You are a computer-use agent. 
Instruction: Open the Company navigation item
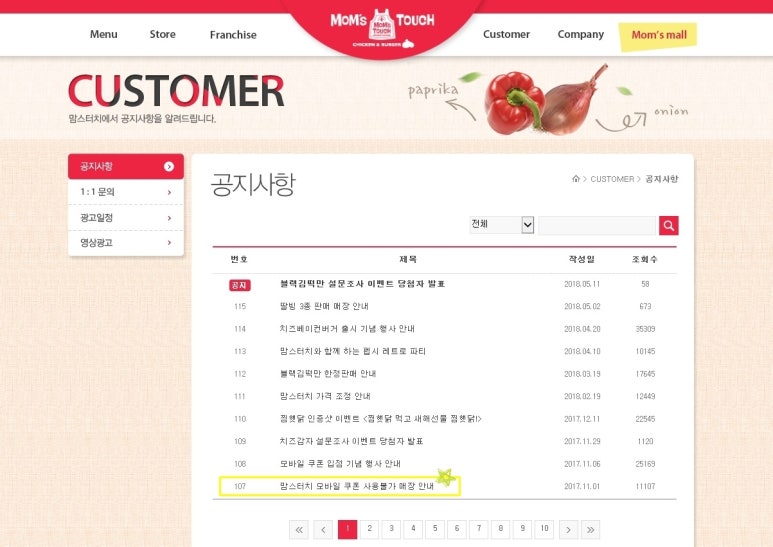click(x=580, y=34)
